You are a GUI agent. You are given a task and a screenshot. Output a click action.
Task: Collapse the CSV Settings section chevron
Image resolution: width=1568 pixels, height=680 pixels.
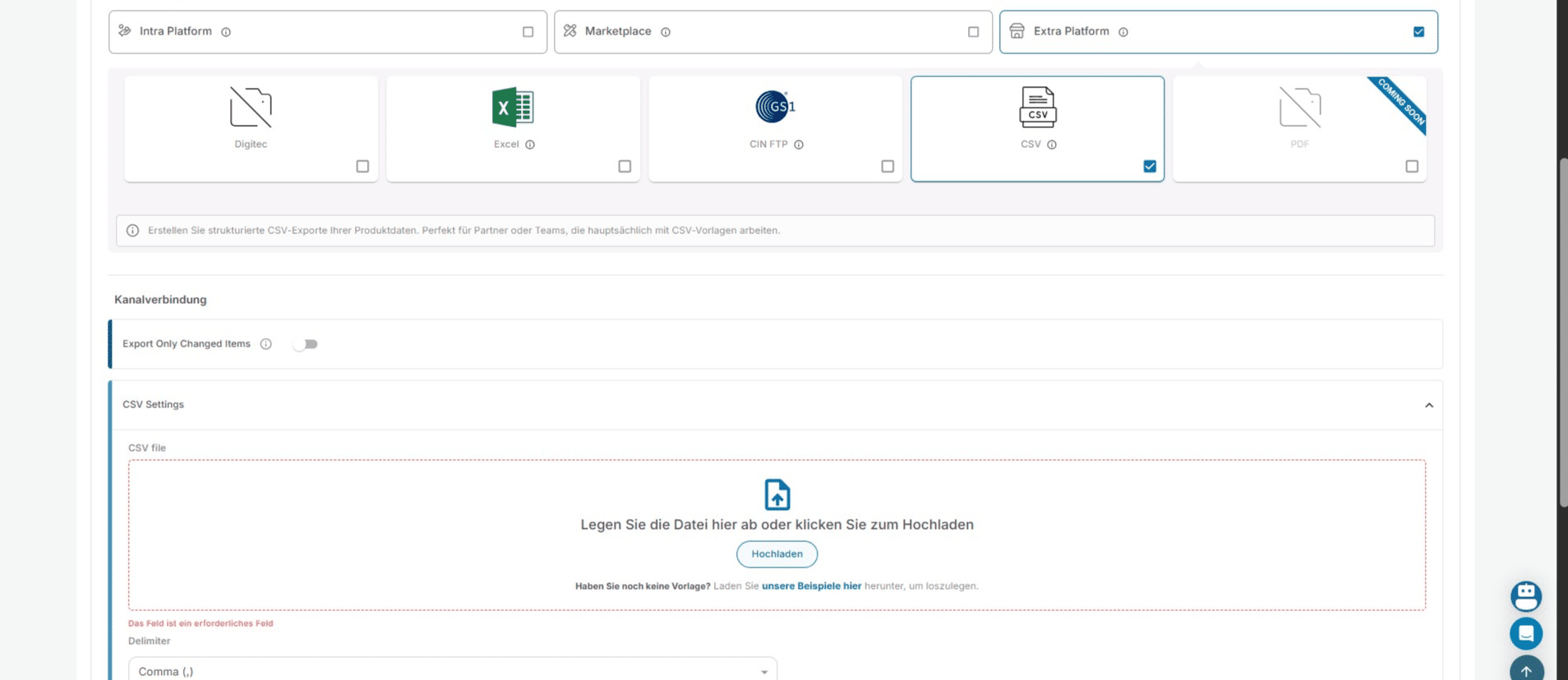[1429, 405]
